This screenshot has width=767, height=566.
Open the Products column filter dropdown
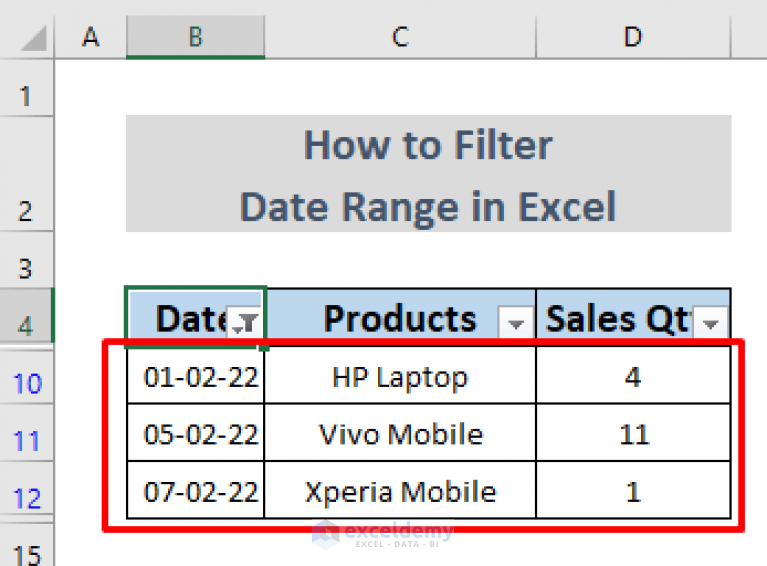click(515, 323)
